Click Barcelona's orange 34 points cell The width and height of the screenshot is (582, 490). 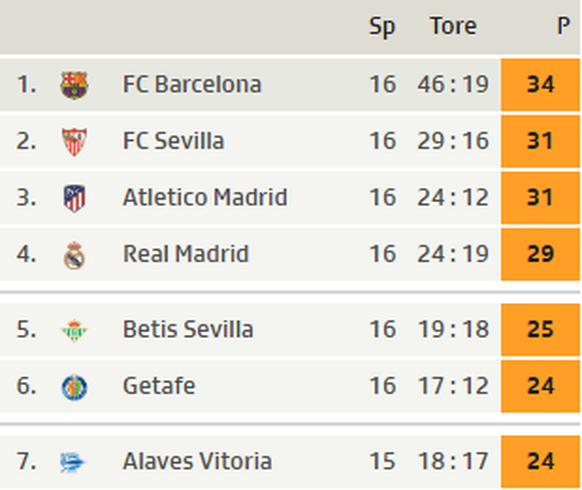click(x=540, y=85)
